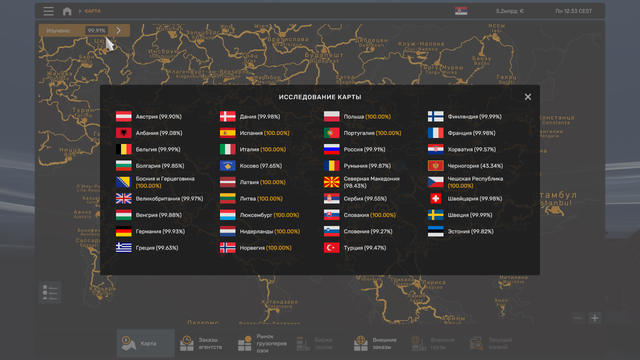Click the Belgium flag icon
640x360 pixels.
(x=124, y=149)
